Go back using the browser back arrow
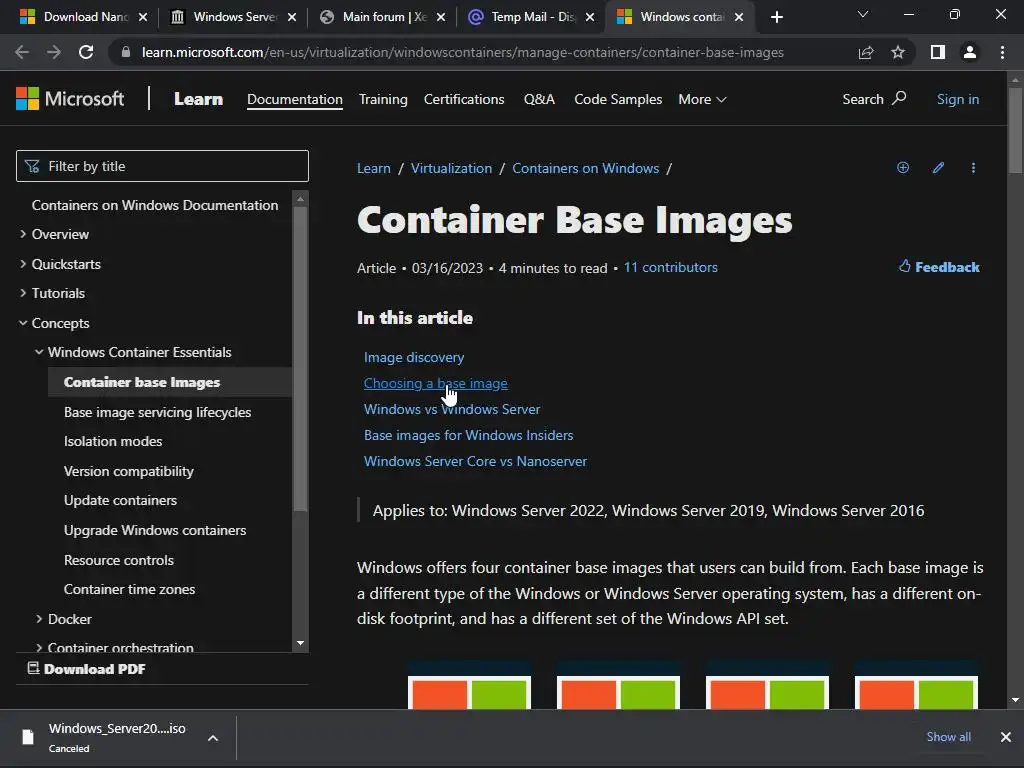1024x768 pixels. pos(22,52)
